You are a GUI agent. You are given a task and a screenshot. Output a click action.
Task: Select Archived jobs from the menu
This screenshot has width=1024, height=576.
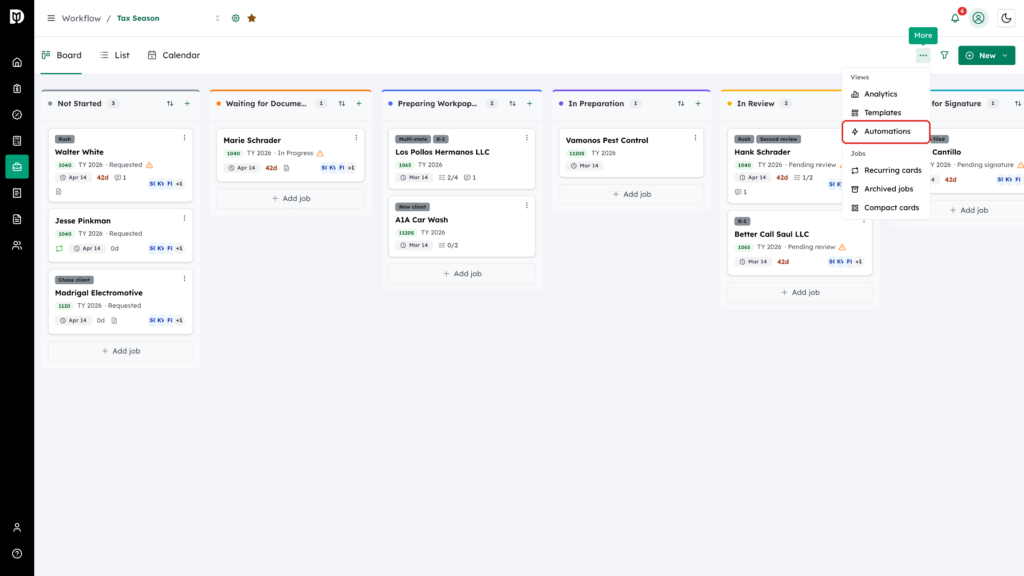pyautogui.click(x=886, y=189)
